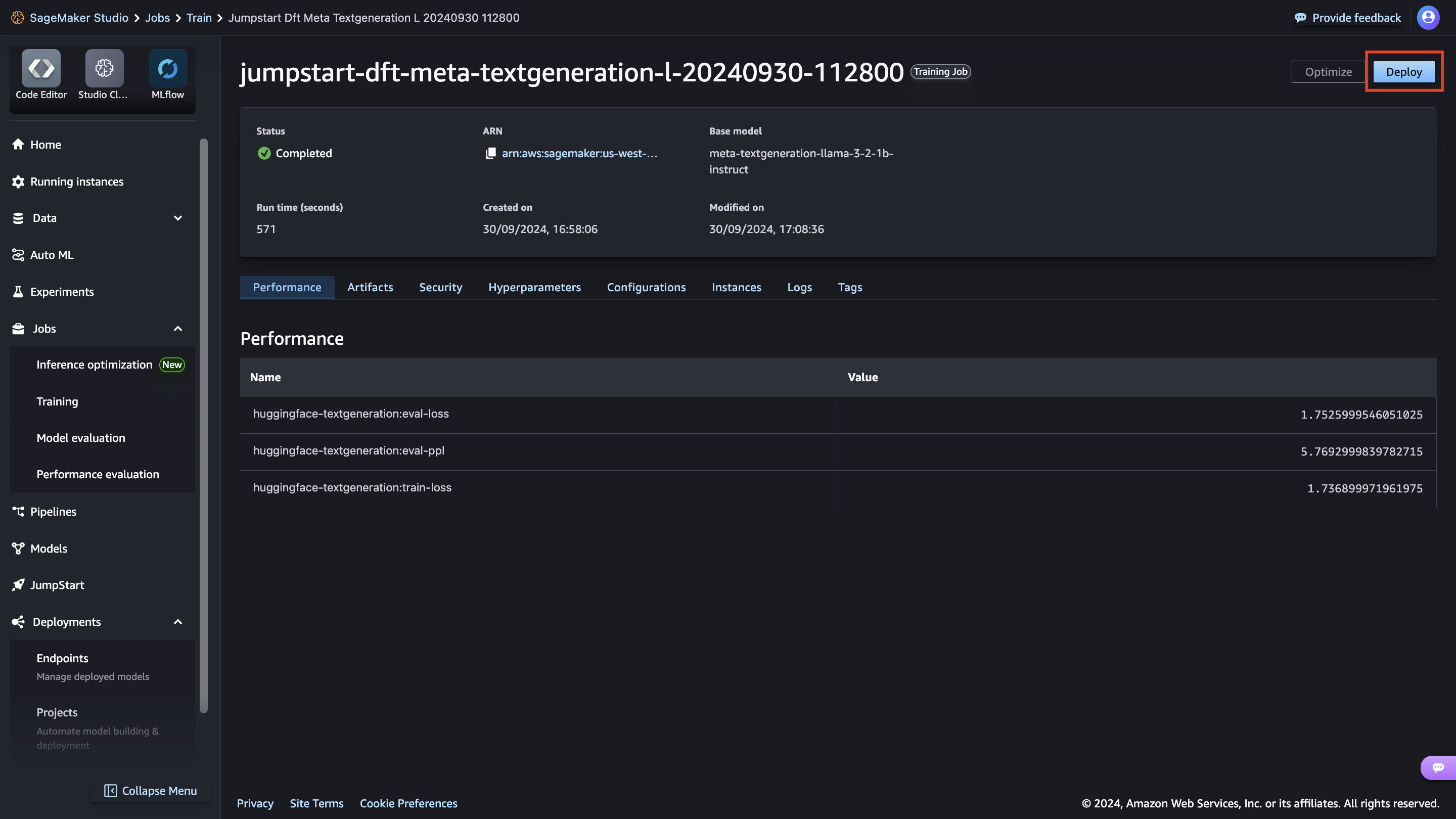Click the Deploy button
Image resolution: width=1456 pixels, height=819 pixels.
click(x=1404, y=71)
